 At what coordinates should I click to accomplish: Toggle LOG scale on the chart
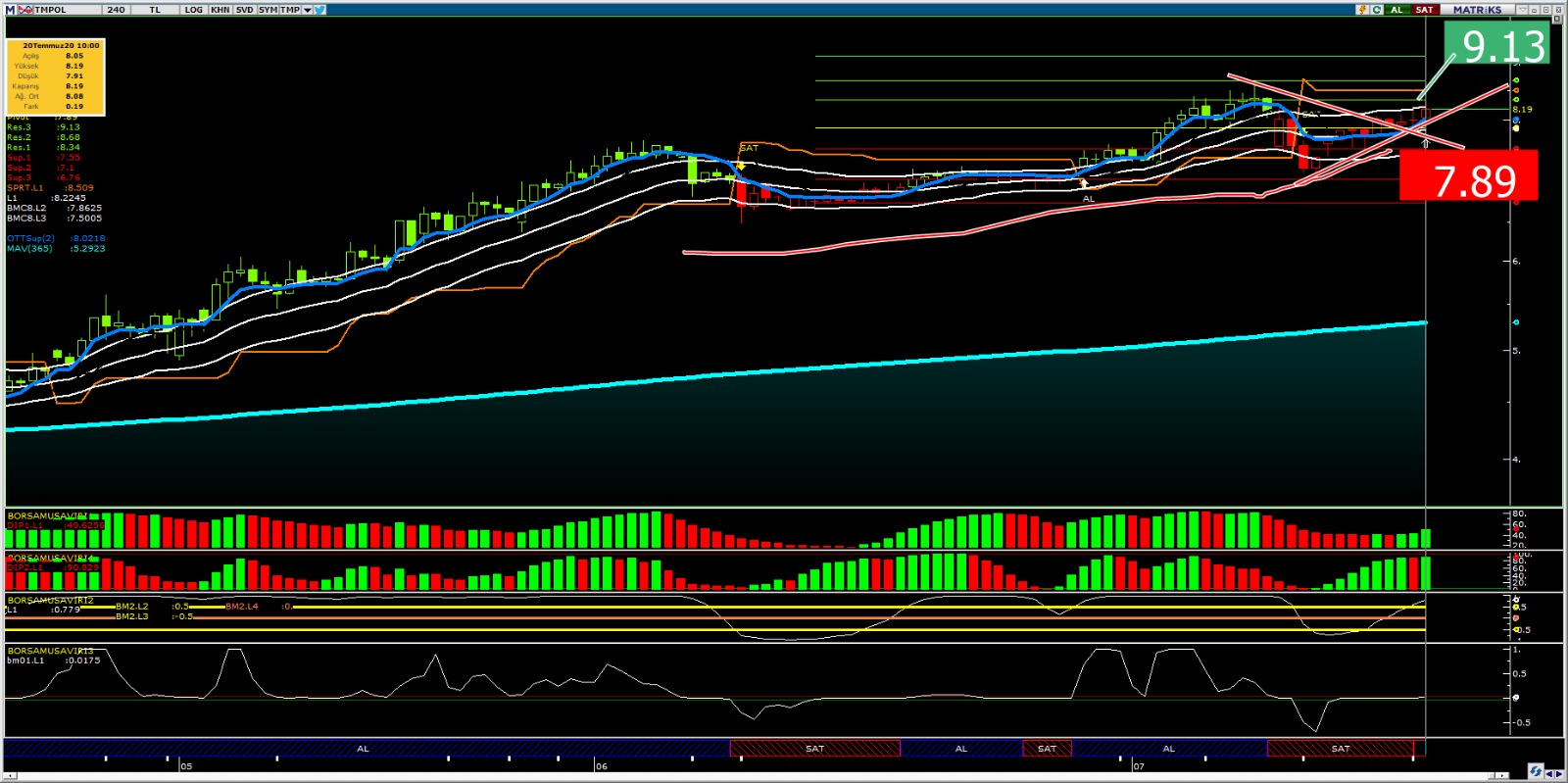click(x=193, y=10)
